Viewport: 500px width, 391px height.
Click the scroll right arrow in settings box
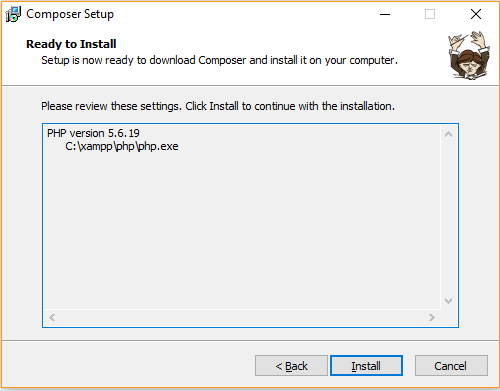tap(432, 317)
